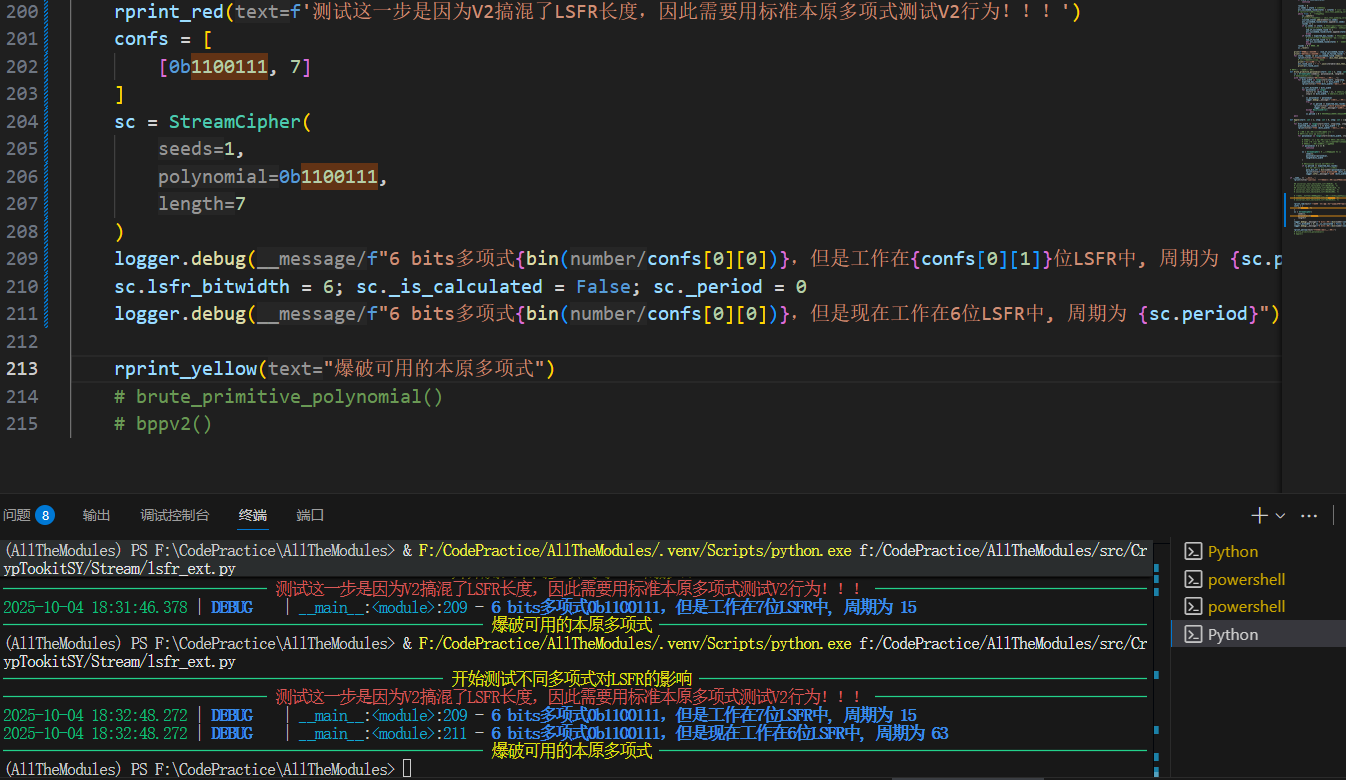Switch to the 问题 panel tab
Screen dimensions: 1346x780
point(17,515)
